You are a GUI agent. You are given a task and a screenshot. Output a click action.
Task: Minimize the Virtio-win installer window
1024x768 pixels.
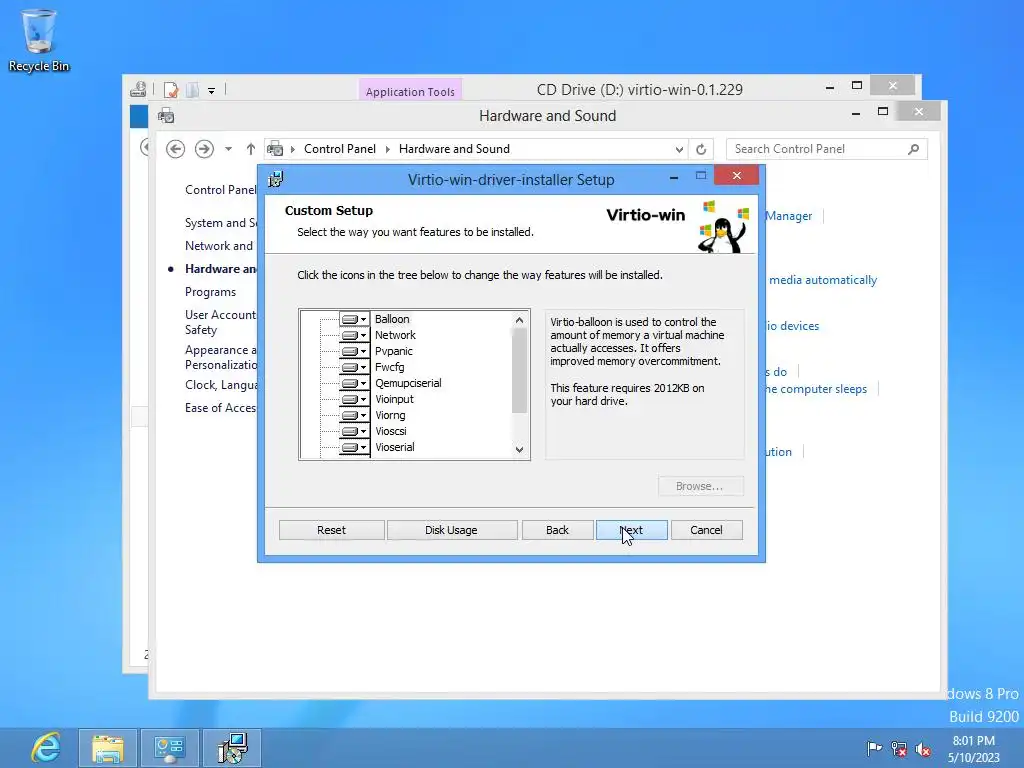coord(673,177)
